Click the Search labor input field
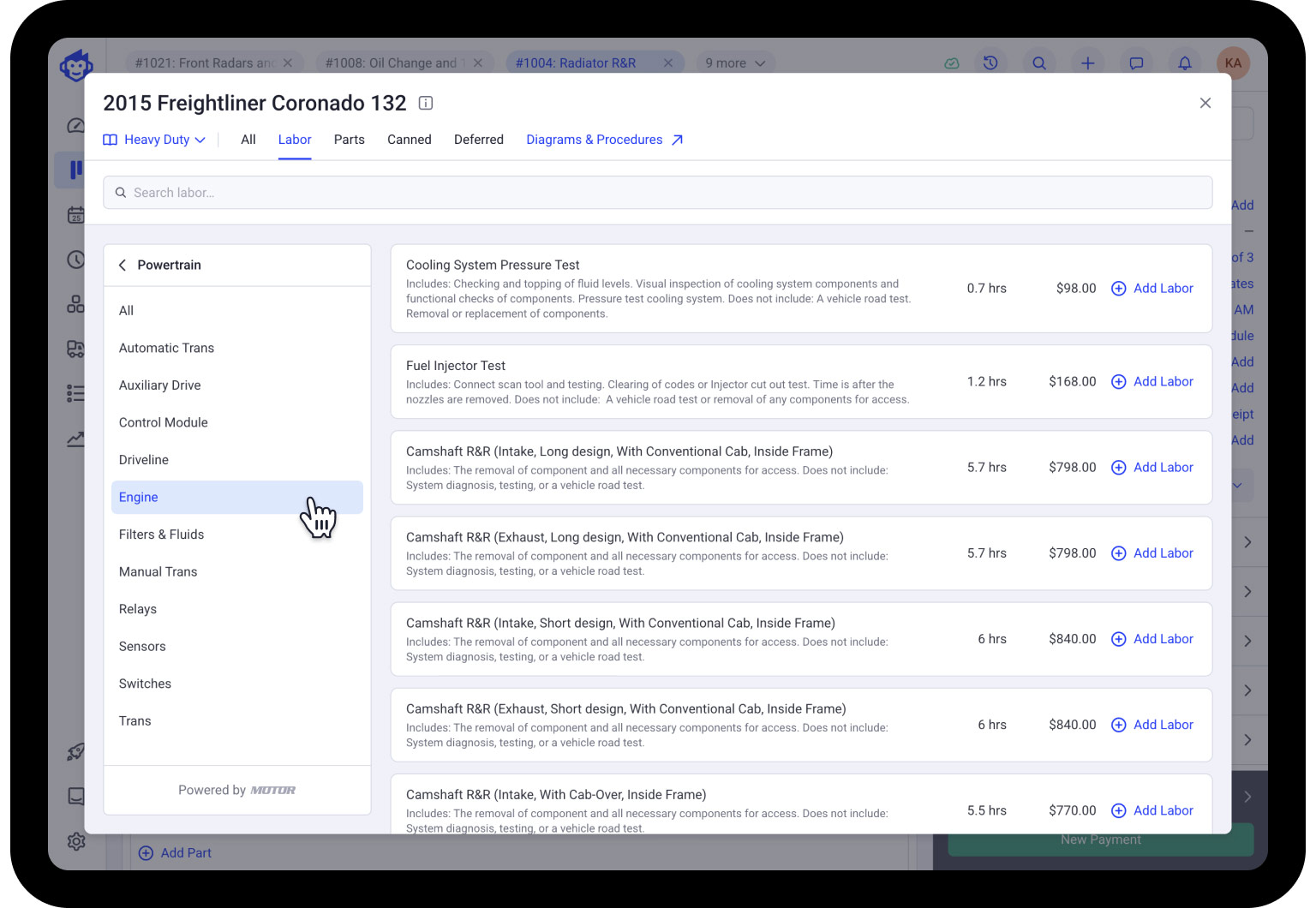The image size is (1316, 908). click(x=658, y=193)
